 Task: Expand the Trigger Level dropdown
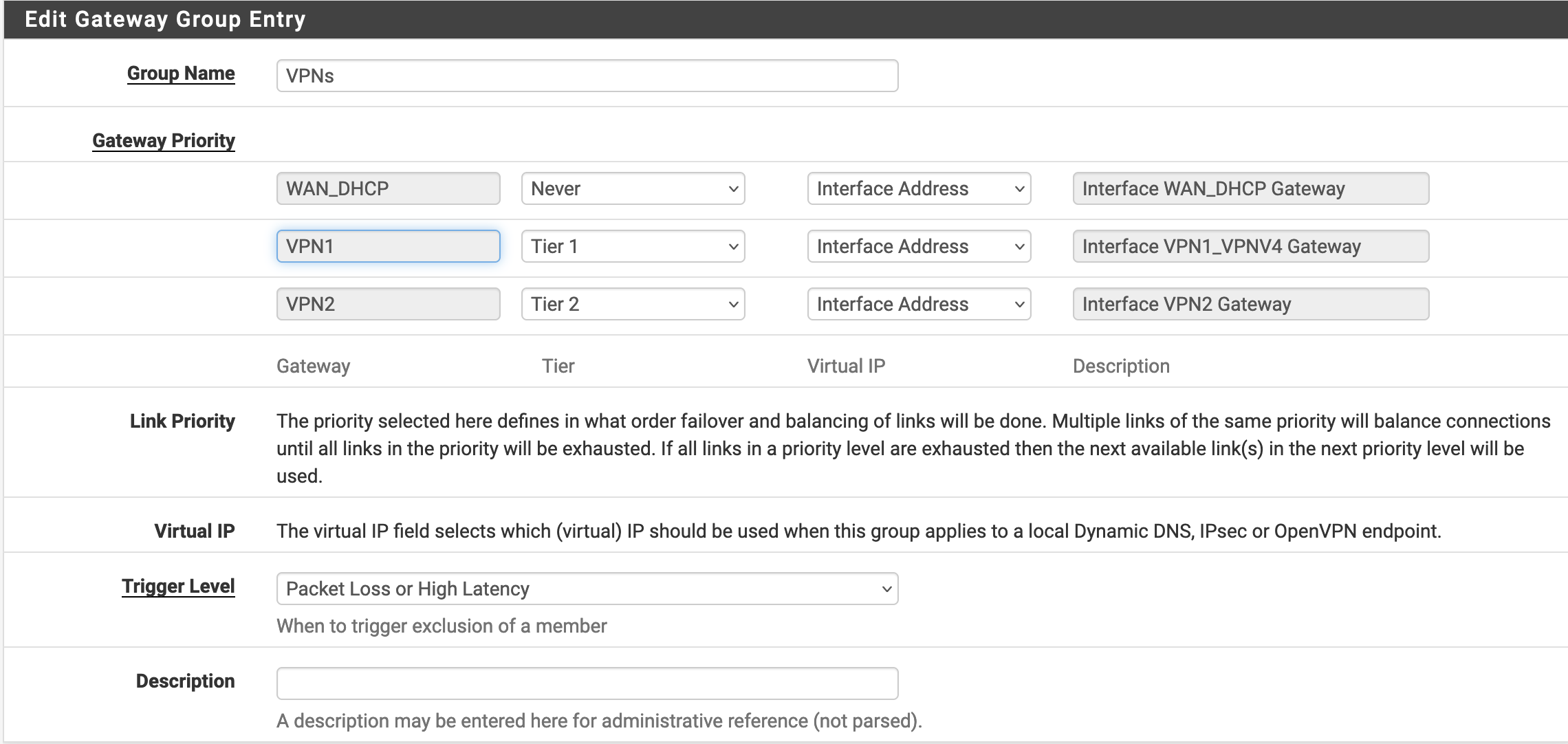(587, 589)
